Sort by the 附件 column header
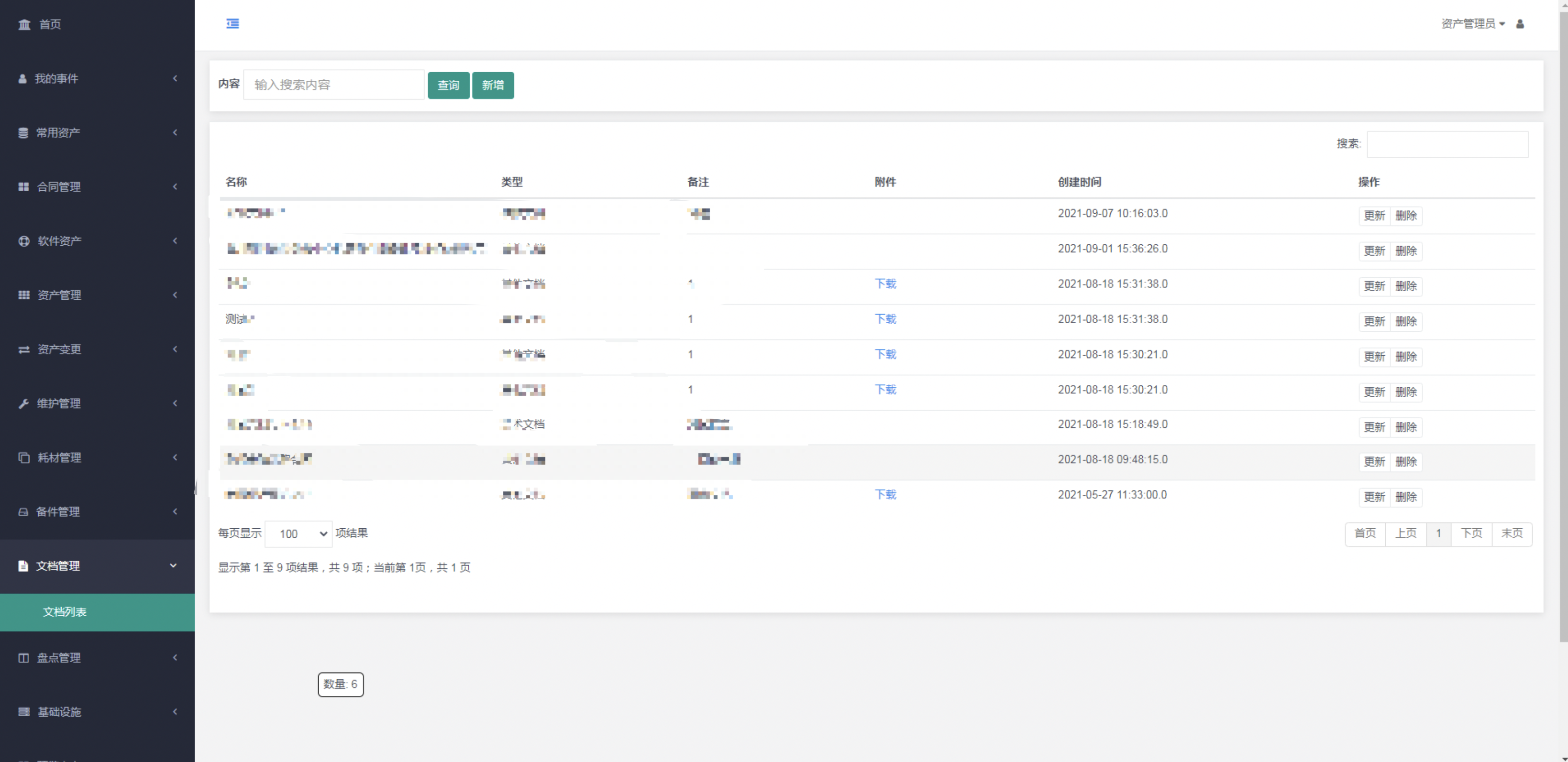 click(x=886, y=182)
